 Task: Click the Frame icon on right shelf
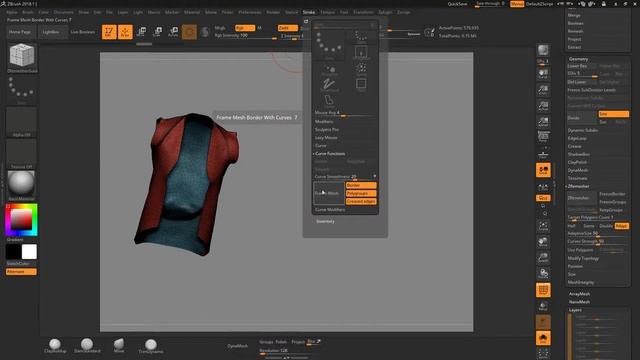click(x=543, y=226)
